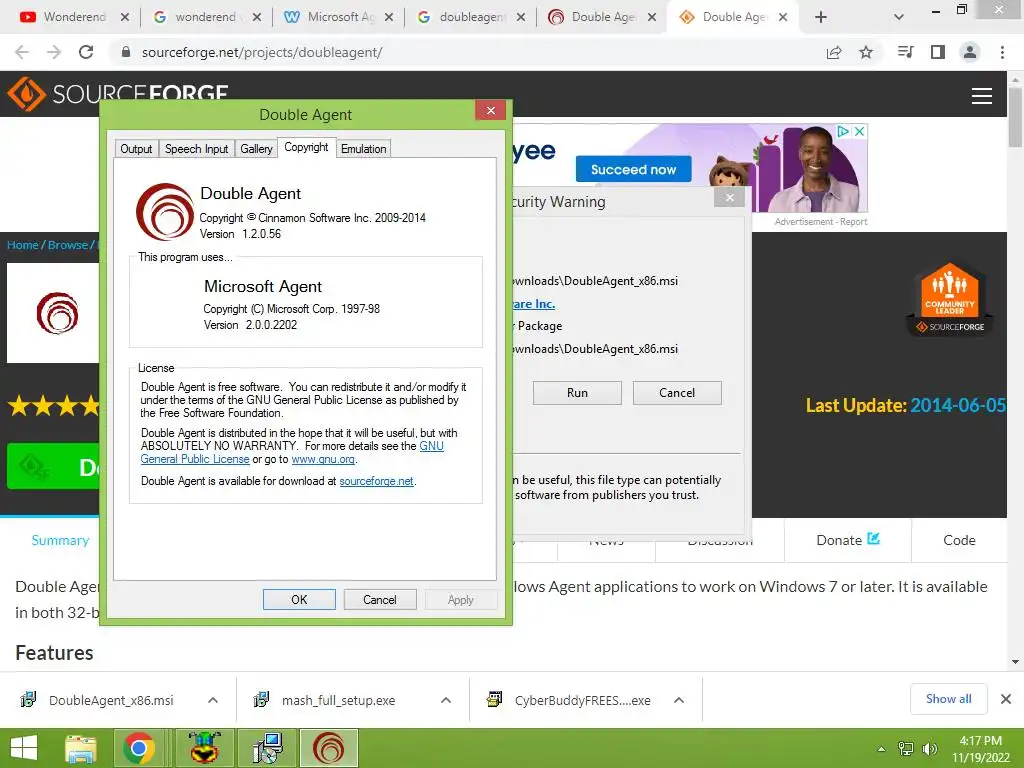This screenshot has width=1024, height=768.
Task: Switch to the Output tab in Double Agent
Action: click(x=136, y=149)
